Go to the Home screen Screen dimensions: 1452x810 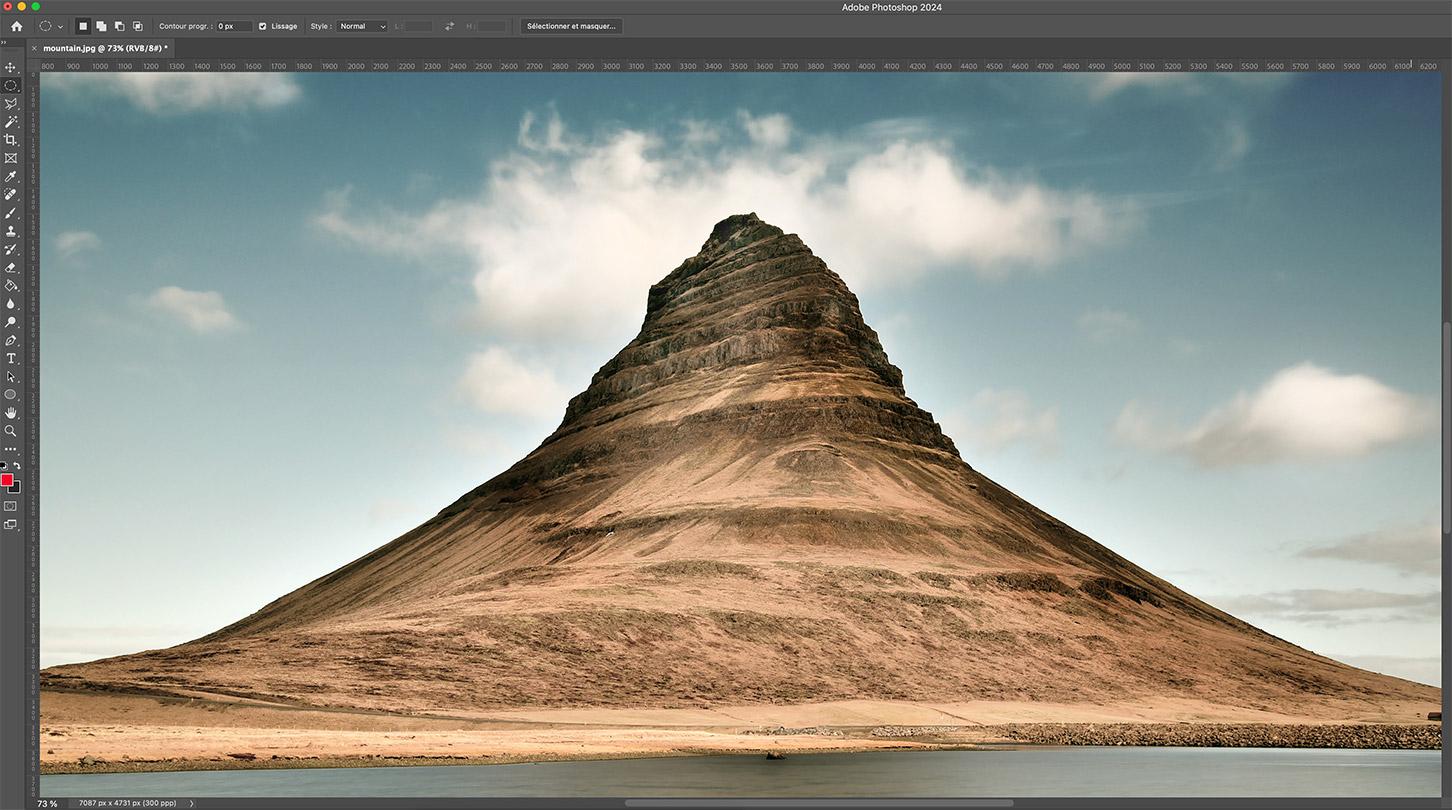click(16, 26)
